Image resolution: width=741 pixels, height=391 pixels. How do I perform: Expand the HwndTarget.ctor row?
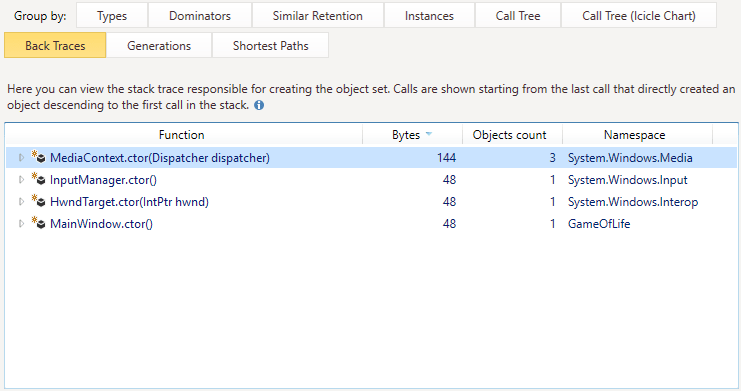click(x=21, y=202)
